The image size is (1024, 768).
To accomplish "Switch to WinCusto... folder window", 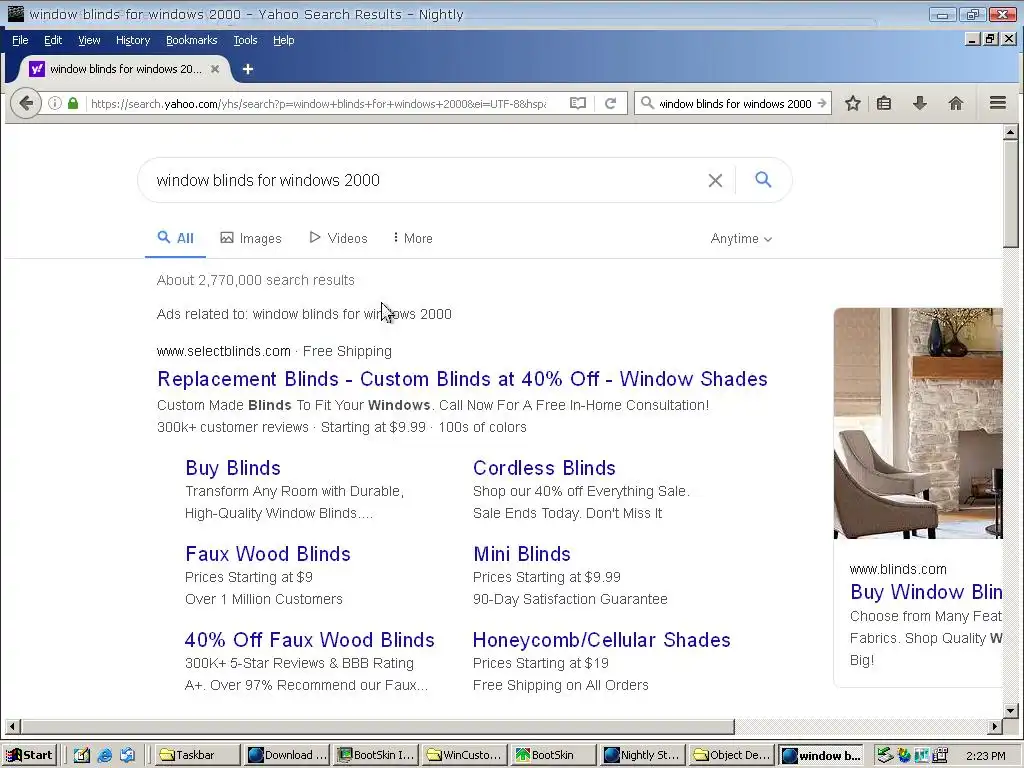I will pos(464,756).
